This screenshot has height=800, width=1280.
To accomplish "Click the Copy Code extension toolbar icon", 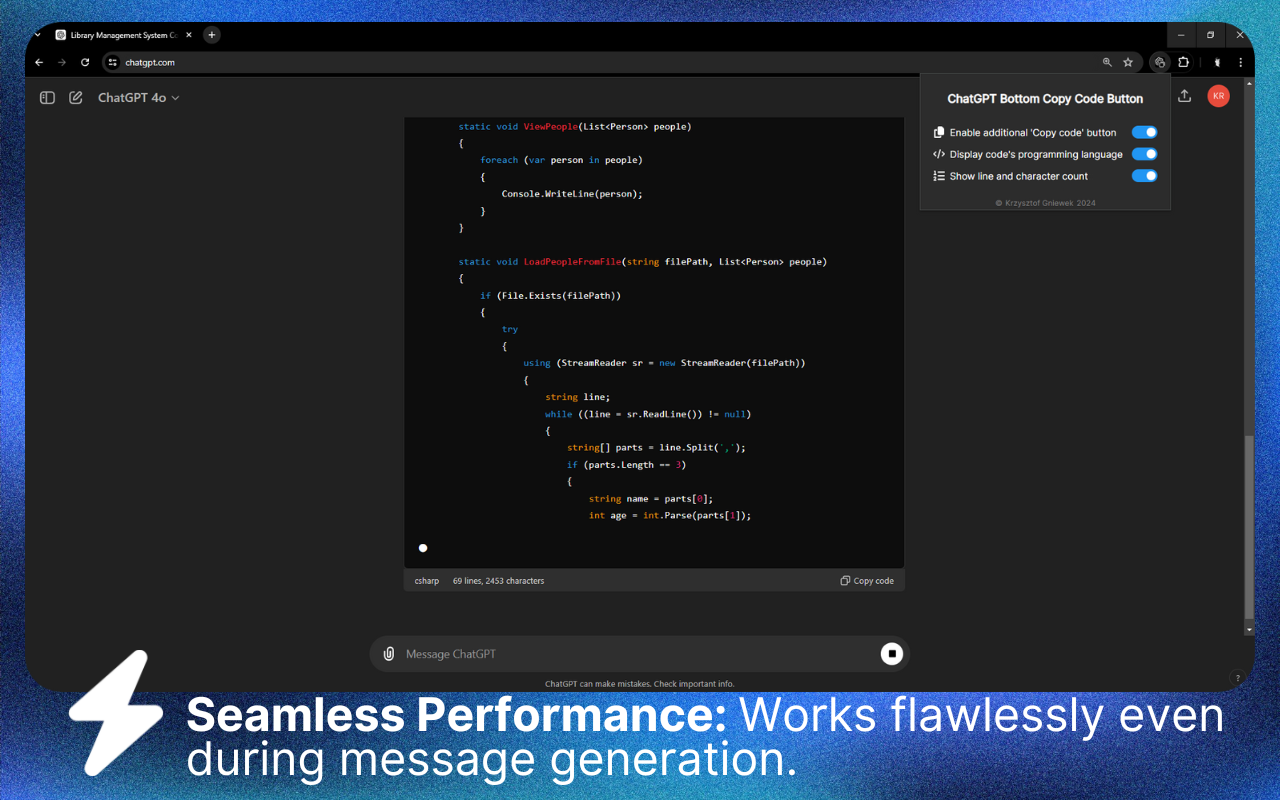I will click(x=1160, y=62).
